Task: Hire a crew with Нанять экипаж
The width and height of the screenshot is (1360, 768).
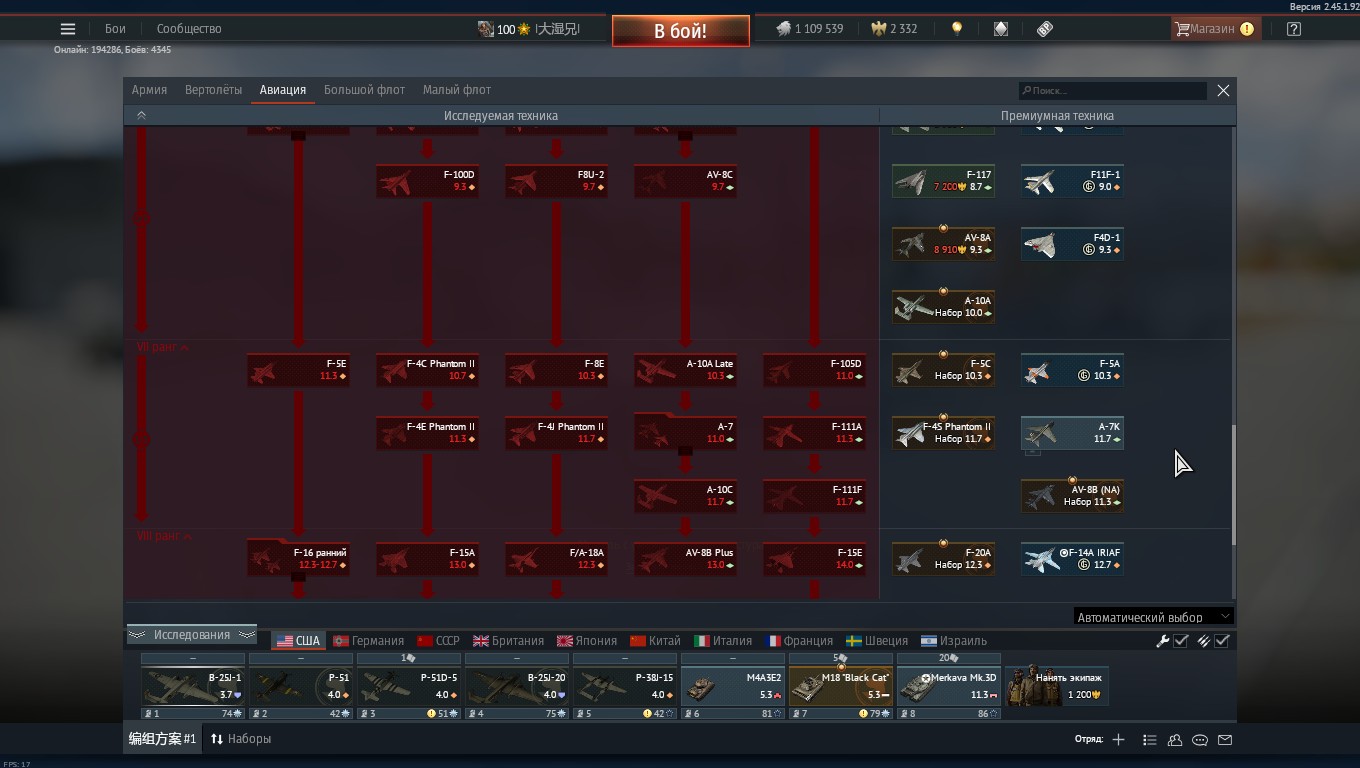Action: [1057, 686]
